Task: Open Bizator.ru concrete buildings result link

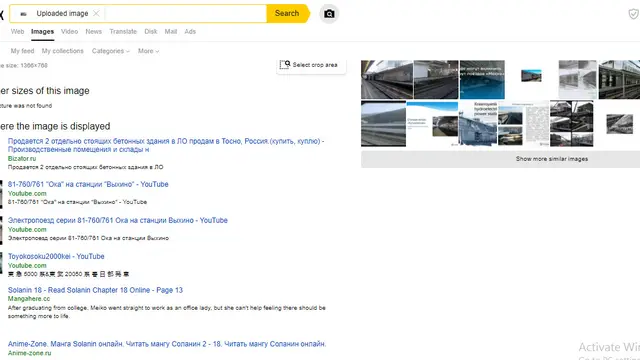Action: pos(166,145)
